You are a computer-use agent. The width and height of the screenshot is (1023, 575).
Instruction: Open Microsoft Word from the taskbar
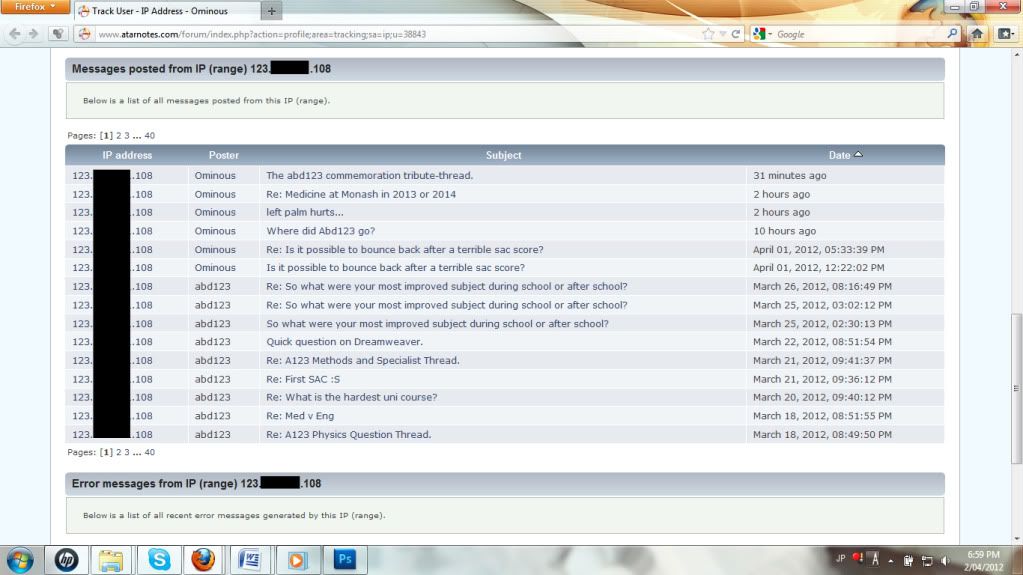(x=250, y=559)
